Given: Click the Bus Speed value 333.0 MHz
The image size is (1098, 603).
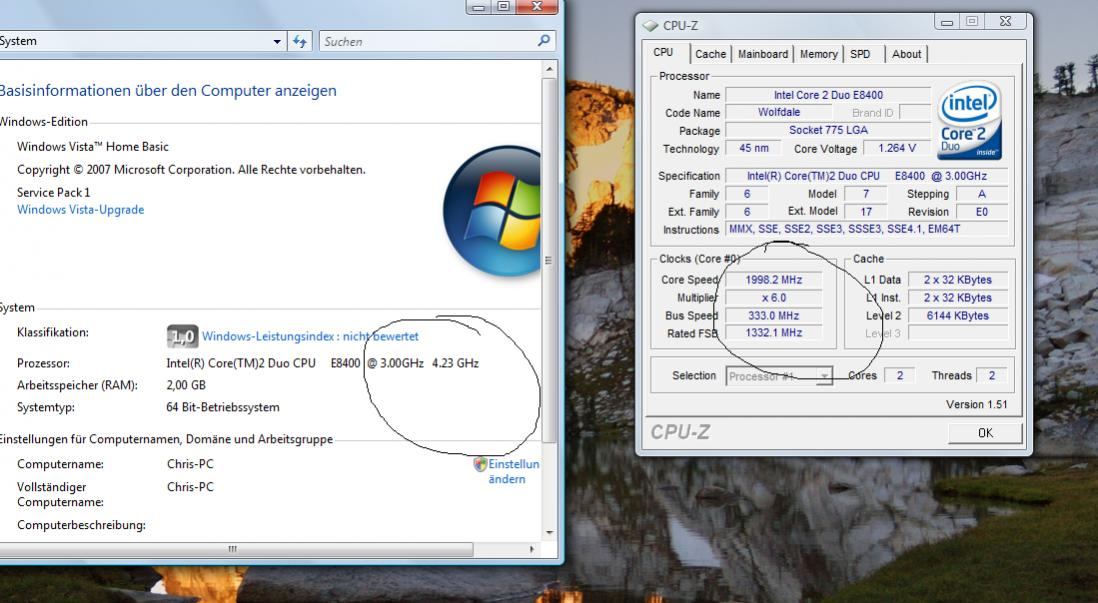Looking at the screenshot, I should coord(773,316).
